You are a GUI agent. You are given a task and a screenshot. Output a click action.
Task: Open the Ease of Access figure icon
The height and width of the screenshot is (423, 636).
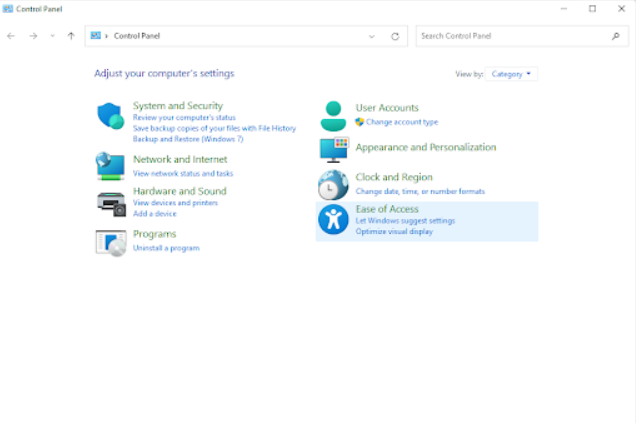click(333, 219)
